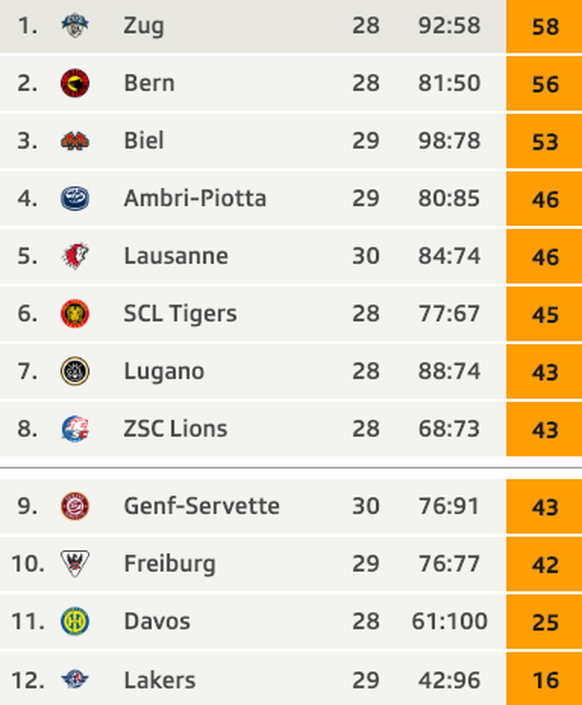582x705 pixels.
Task: Click the Davos 61:100 goal difference
Action: pos(449,621)
